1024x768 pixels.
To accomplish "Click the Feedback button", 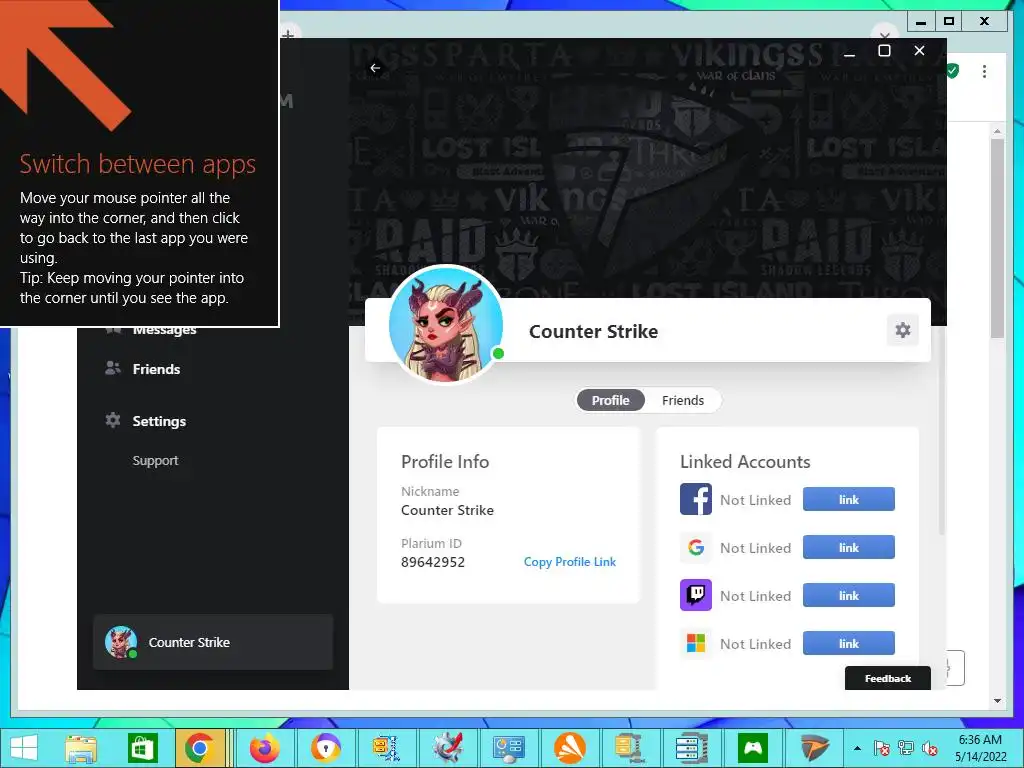I will [x=888, y=678].
